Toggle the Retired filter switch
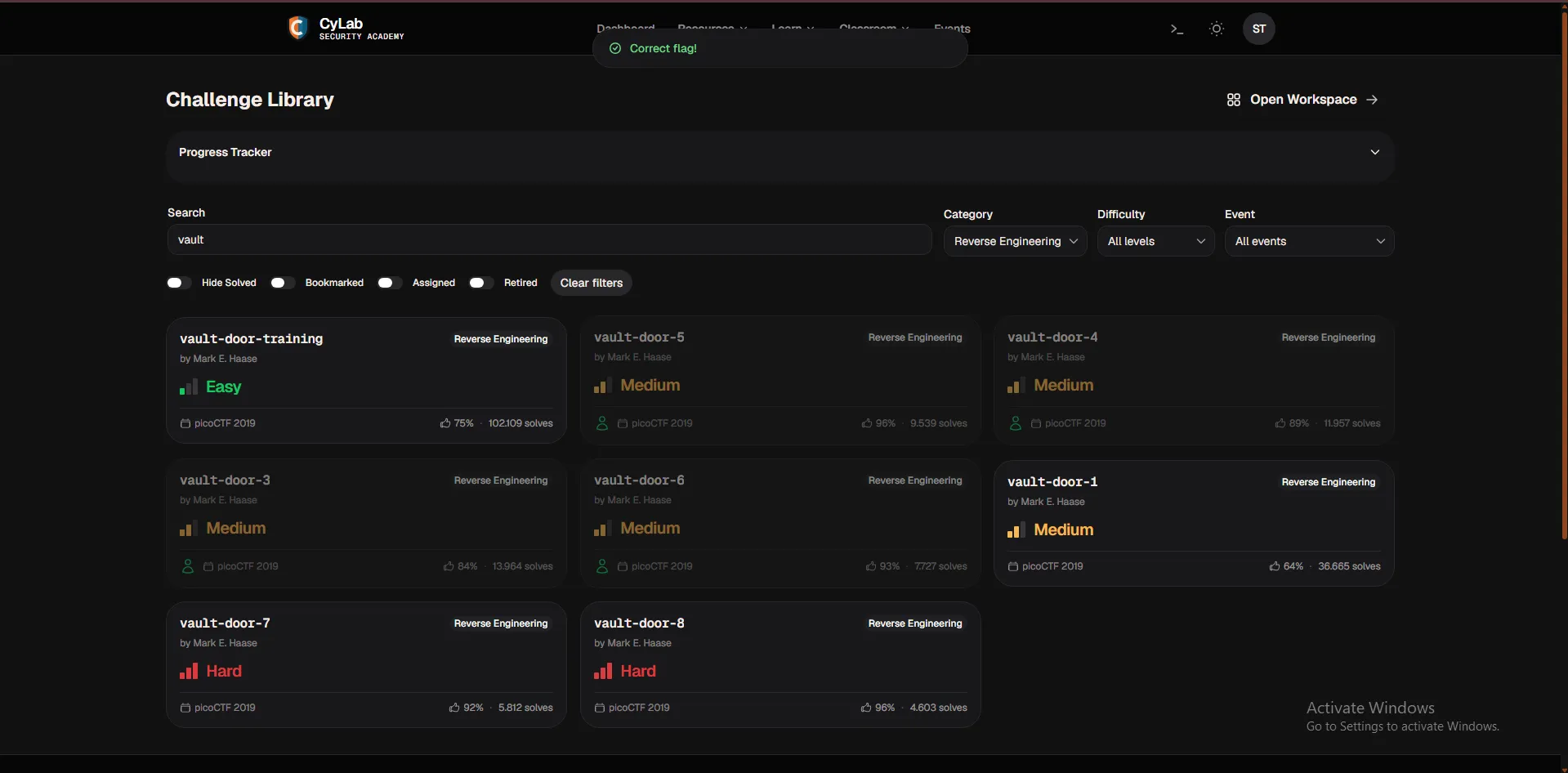1568x773 pixels. coord(480,283)
